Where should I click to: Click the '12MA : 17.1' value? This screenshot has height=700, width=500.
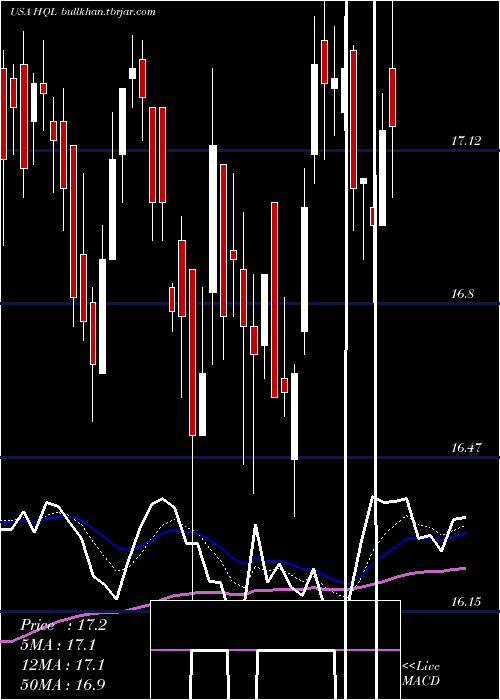[x=63, y=665]
